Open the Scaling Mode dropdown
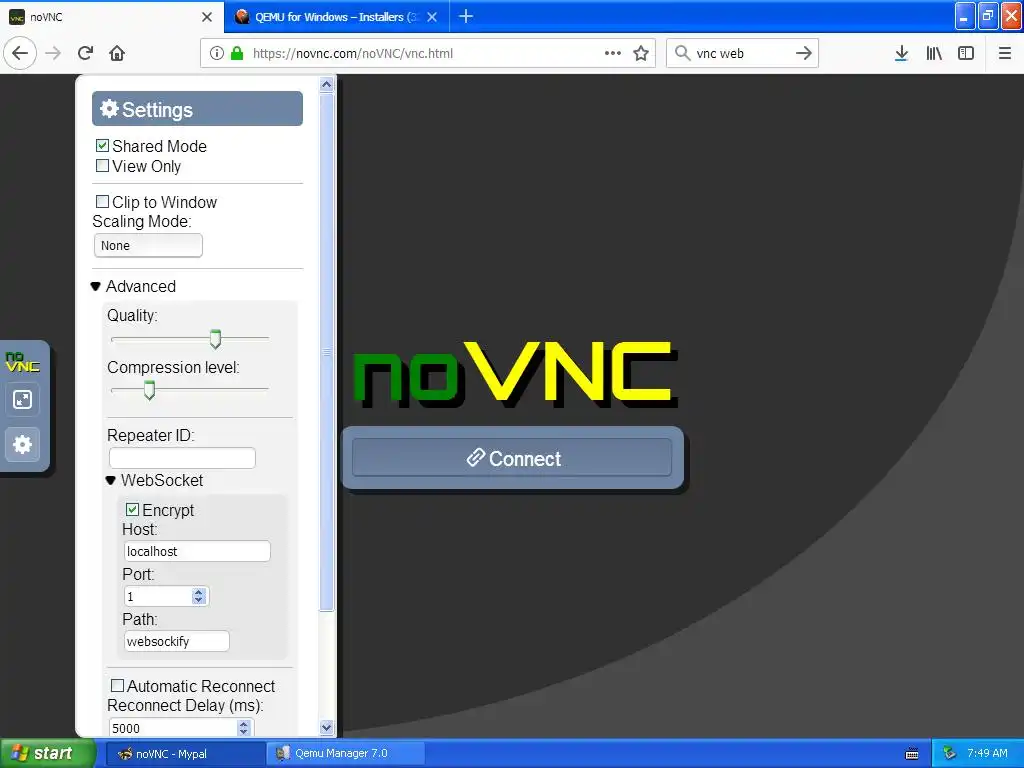The width and height of the screenshot is (1024, 768). (148, 246)
